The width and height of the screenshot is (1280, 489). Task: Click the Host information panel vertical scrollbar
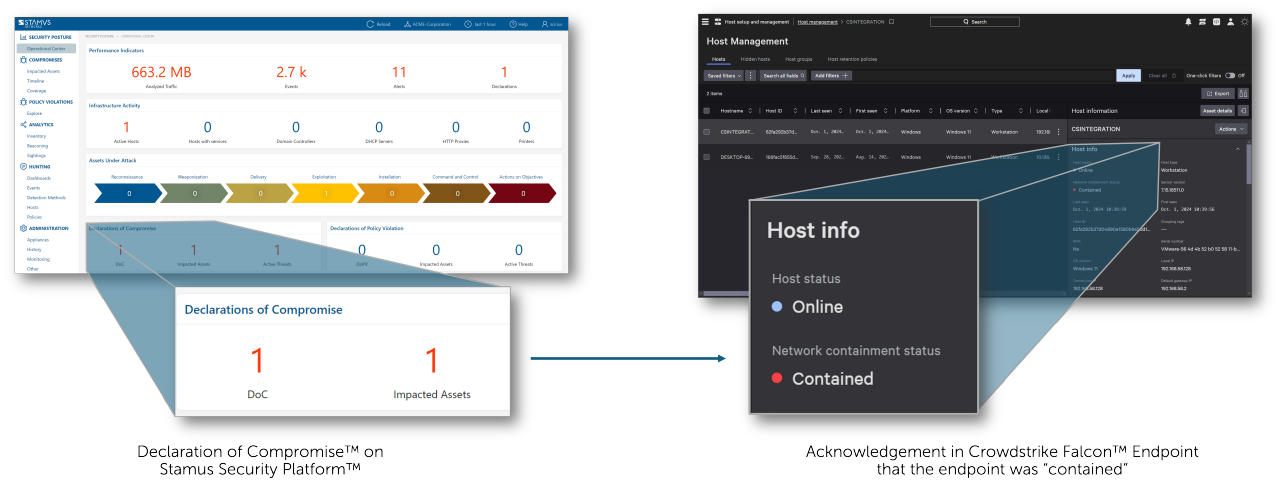[x=1248, y=165]
